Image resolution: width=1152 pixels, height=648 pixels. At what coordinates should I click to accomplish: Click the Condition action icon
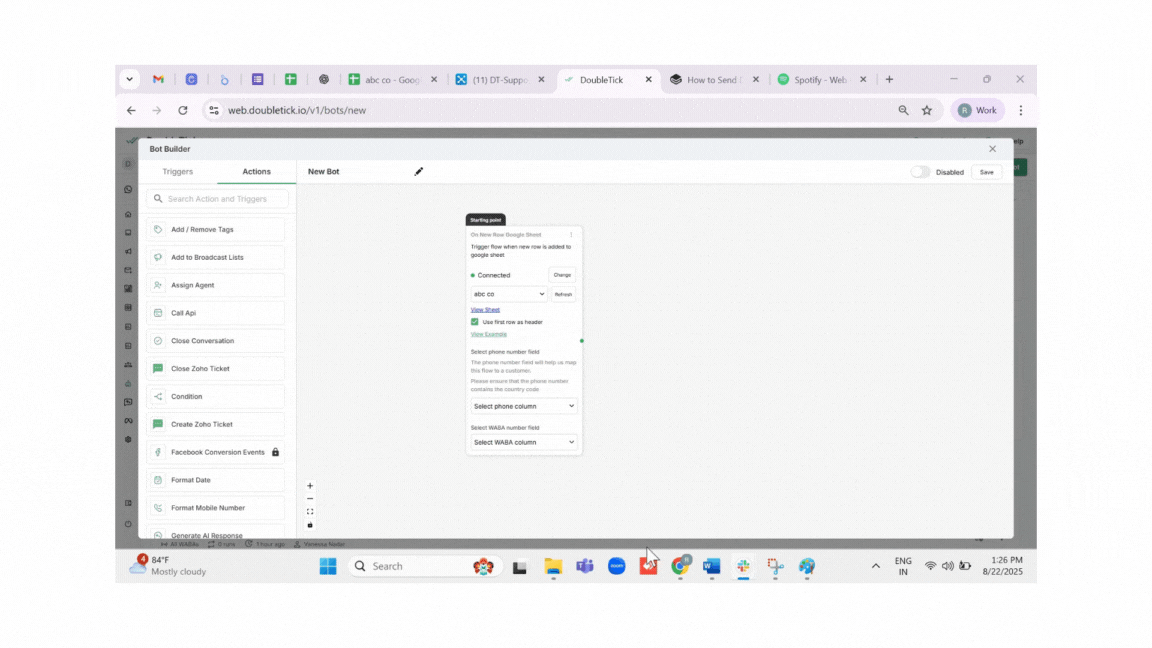158,397
